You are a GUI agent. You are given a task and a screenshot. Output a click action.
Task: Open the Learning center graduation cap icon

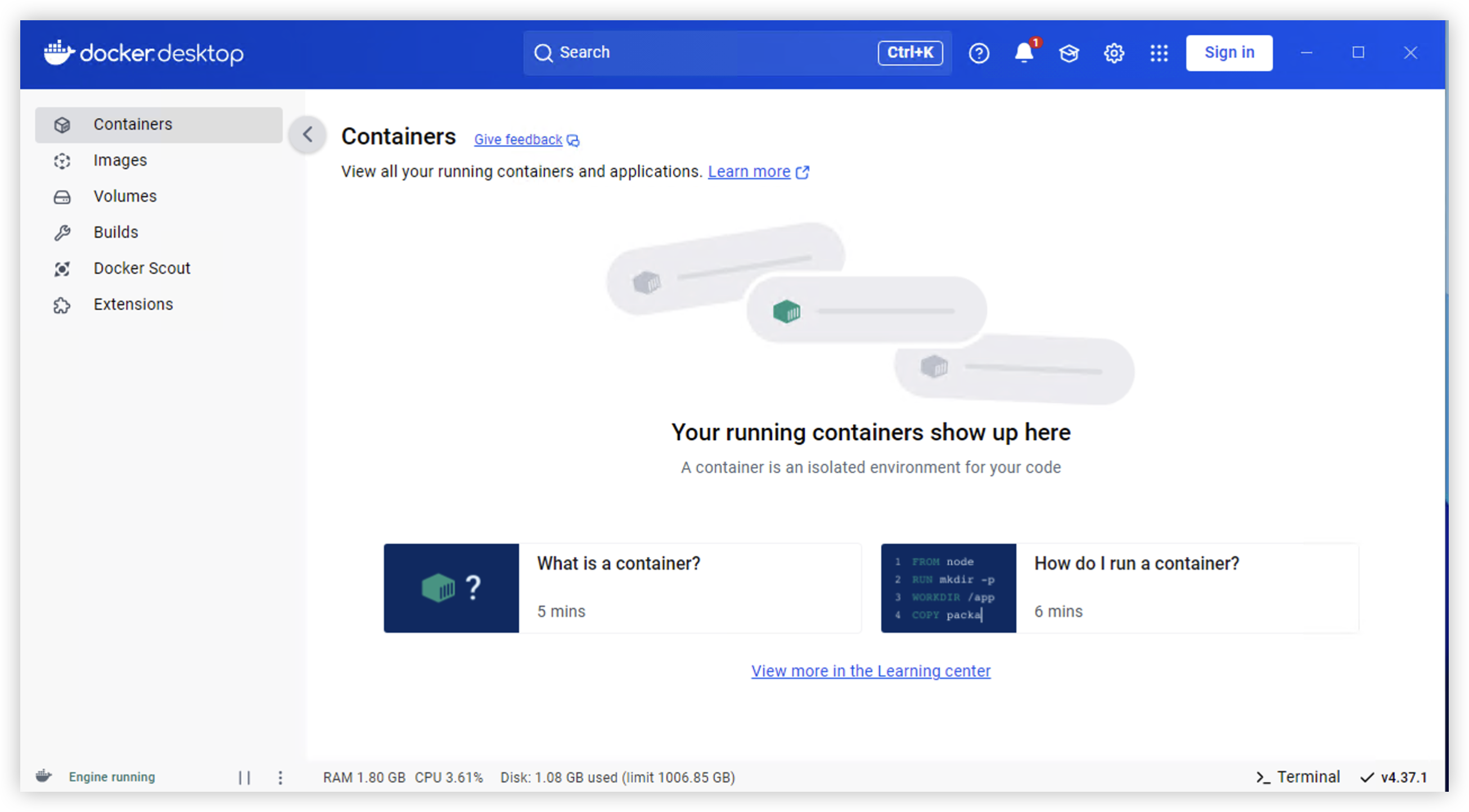(x=1069, y=53)
